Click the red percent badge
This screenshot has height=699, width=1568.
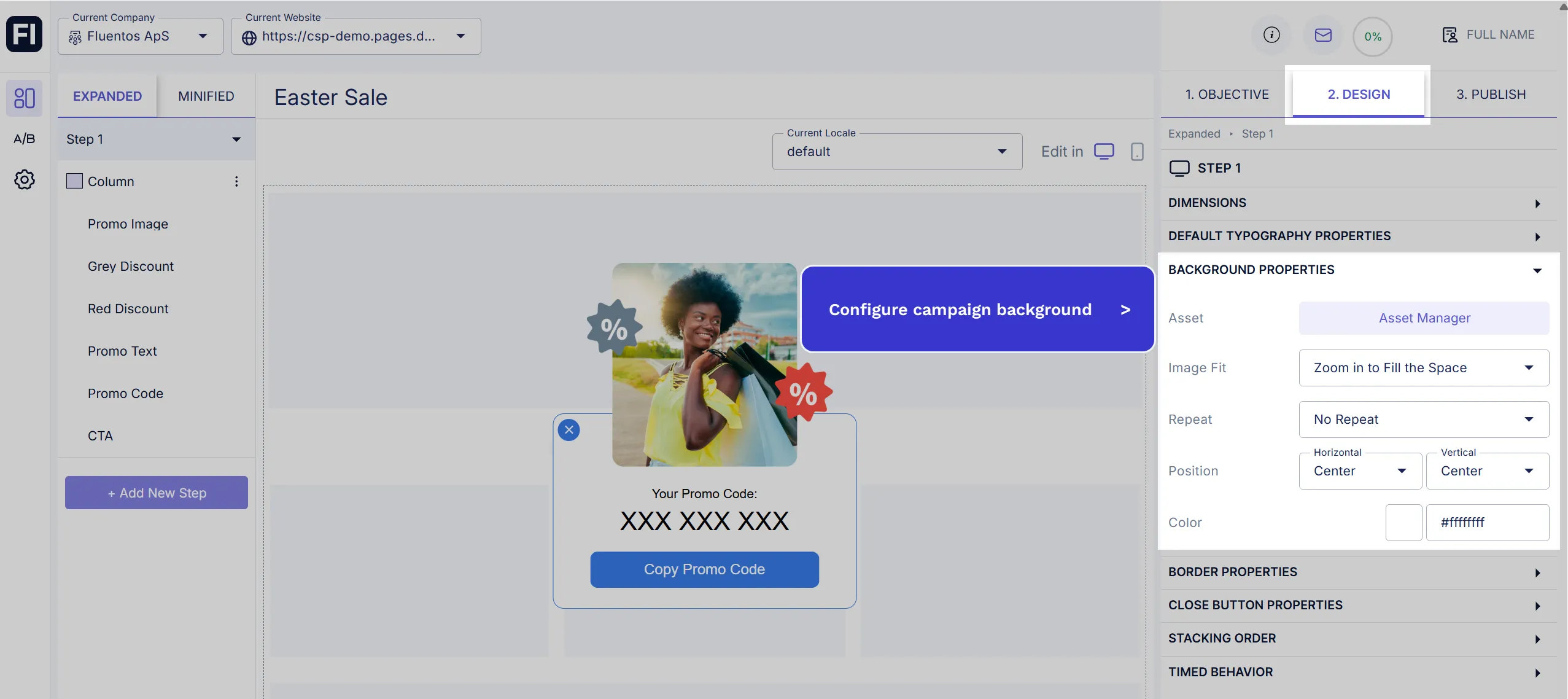pos(803,393)
